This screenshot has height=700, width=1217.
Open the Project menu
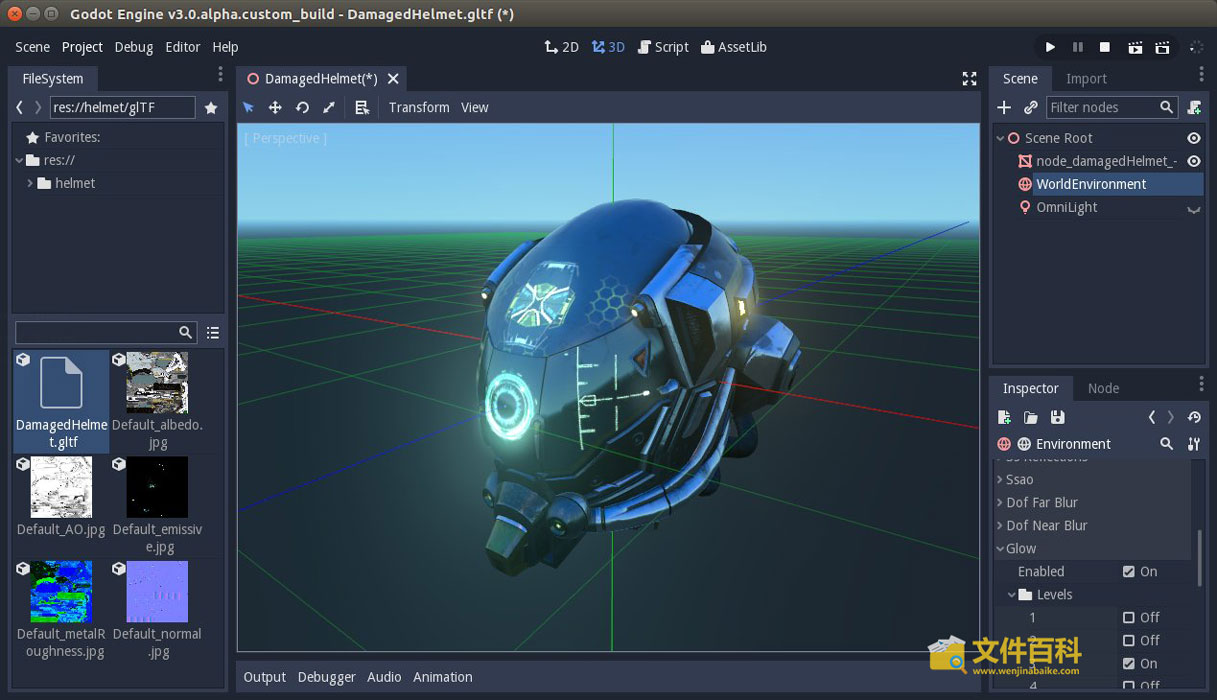pos(82,47)
